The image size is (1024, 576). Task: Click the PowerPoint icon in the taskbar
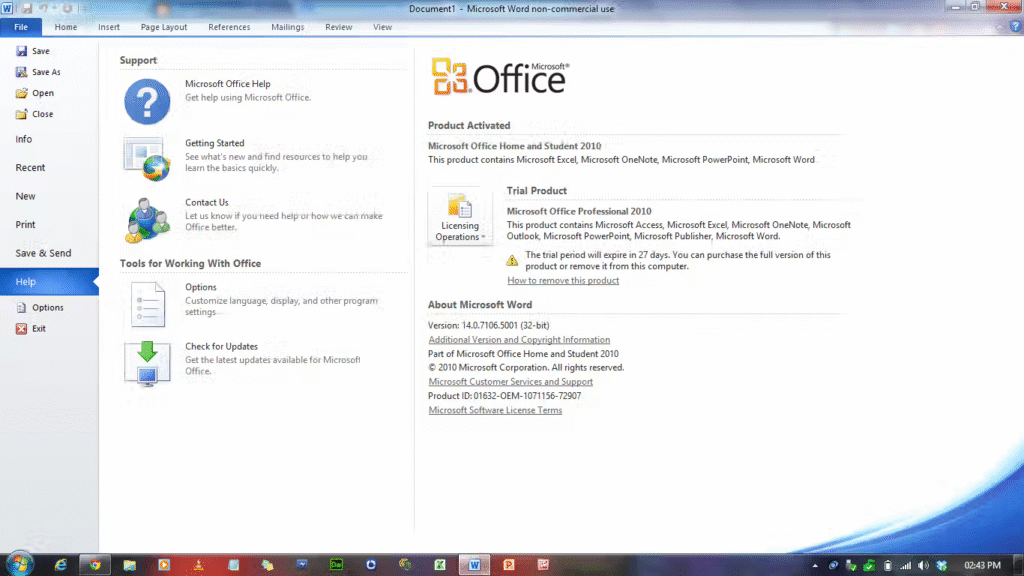509,565
